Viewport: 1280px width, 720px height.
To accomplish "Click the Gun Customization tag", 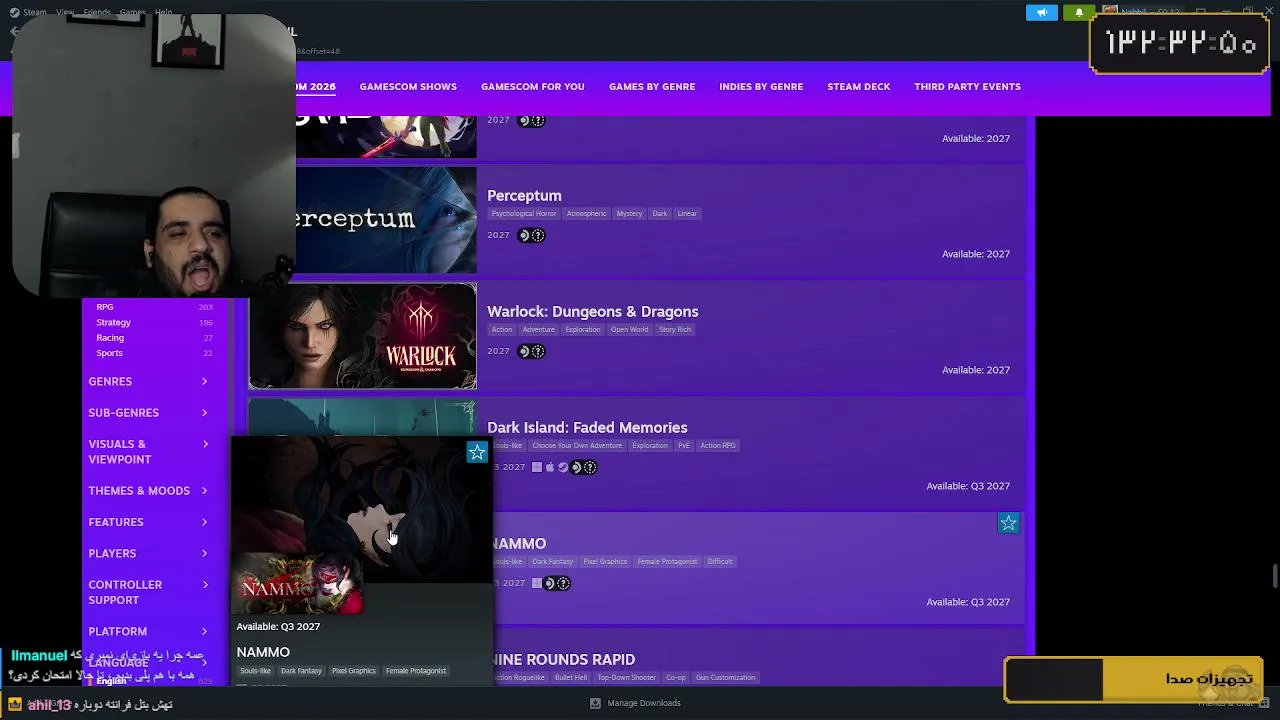I will [726, 678].
